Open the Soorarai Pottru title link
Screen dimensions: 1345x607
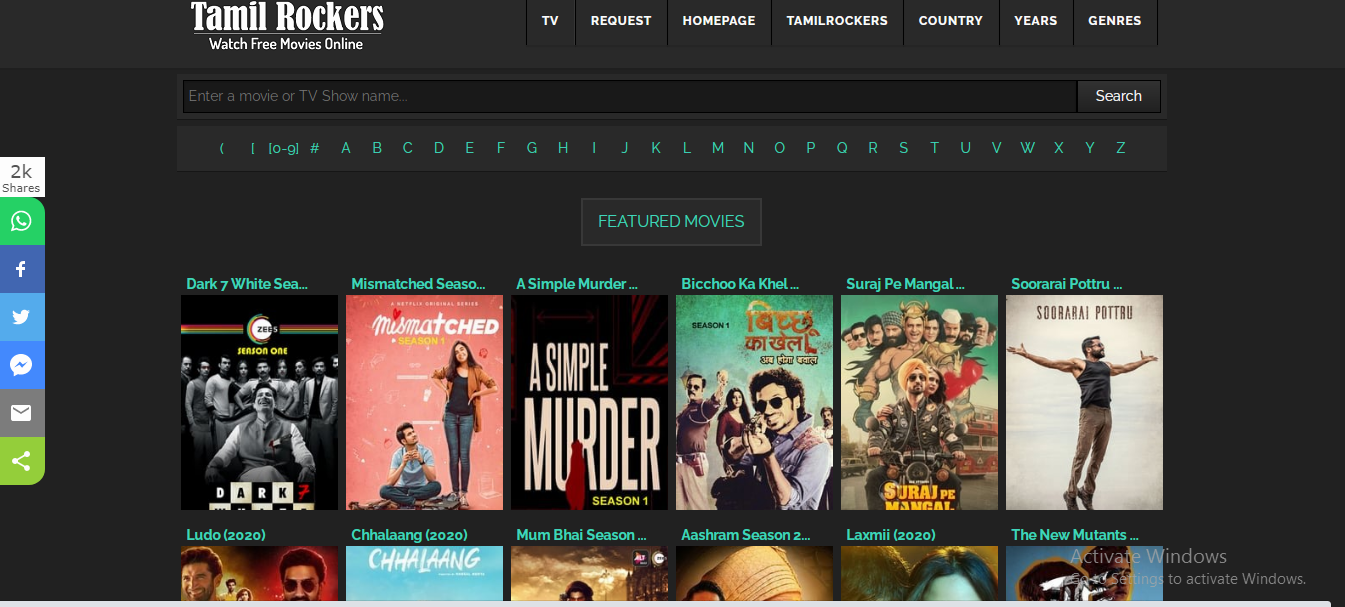point(1067,284)
